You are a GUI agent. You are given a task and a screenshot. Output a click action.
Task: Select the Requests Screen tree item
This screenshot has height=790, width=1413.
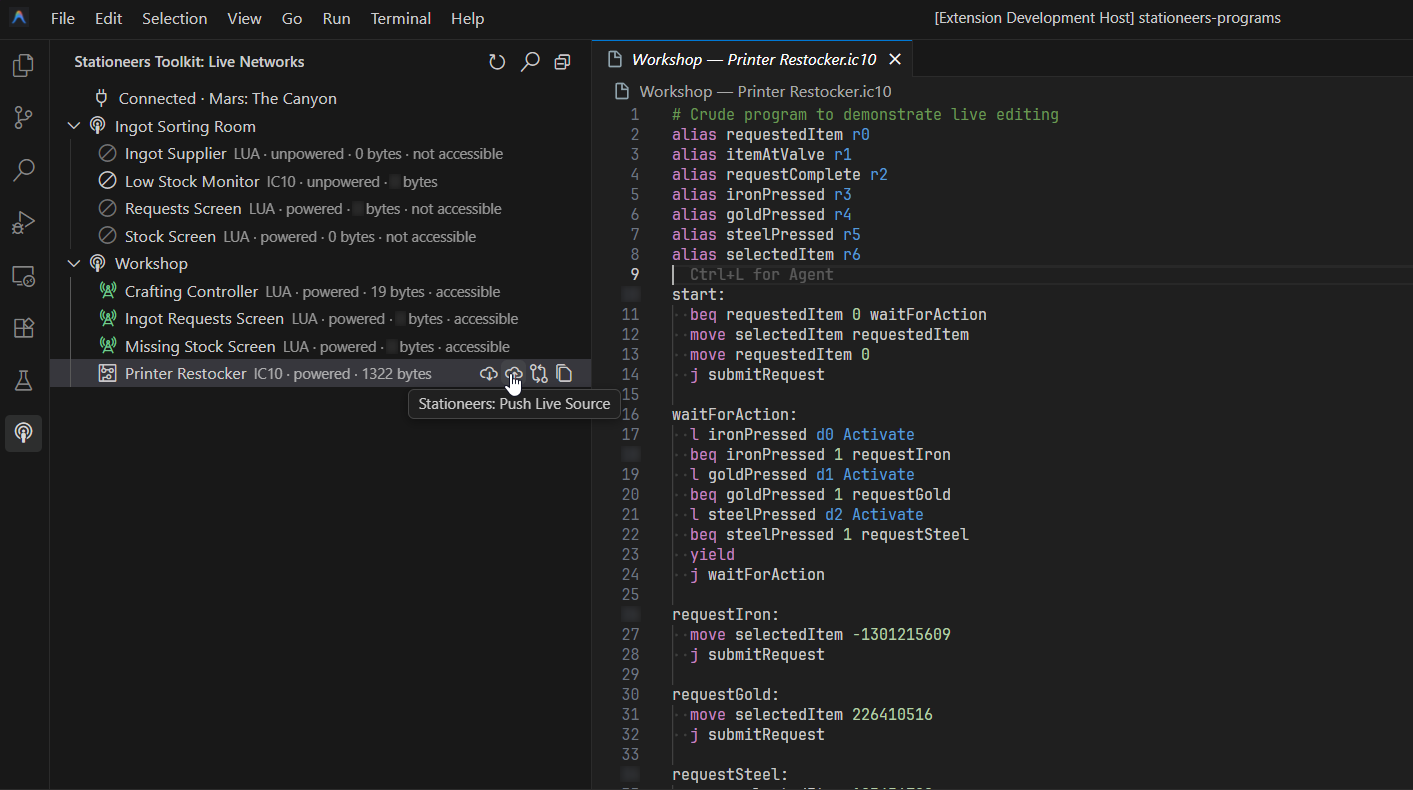pyautogui.click(x=320, y=209)
